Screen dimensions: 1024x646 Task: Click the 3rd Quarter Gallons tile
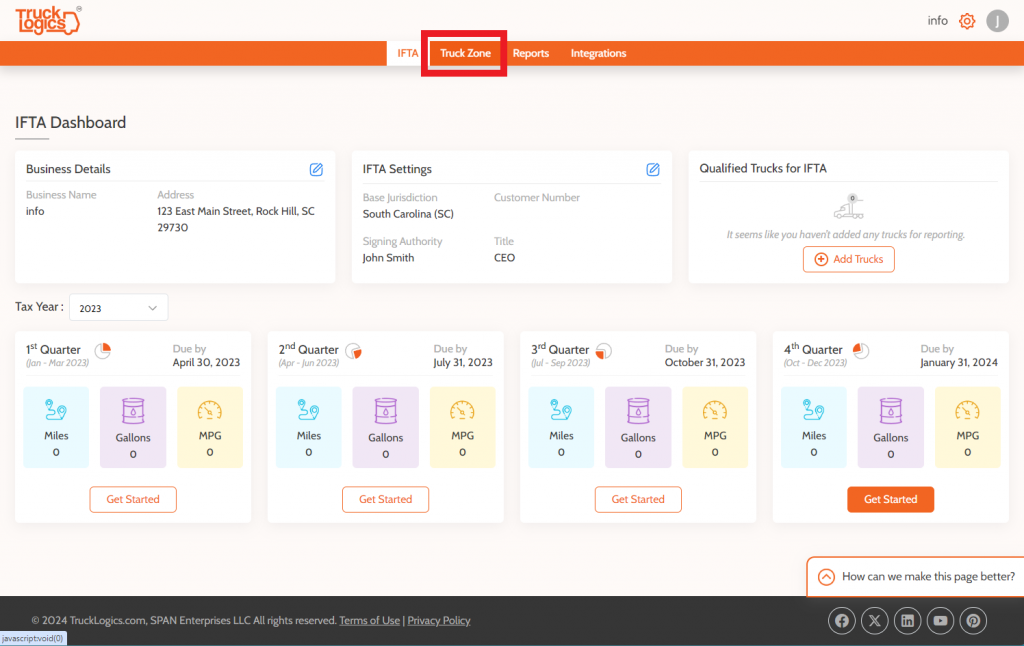pos(638,427)
